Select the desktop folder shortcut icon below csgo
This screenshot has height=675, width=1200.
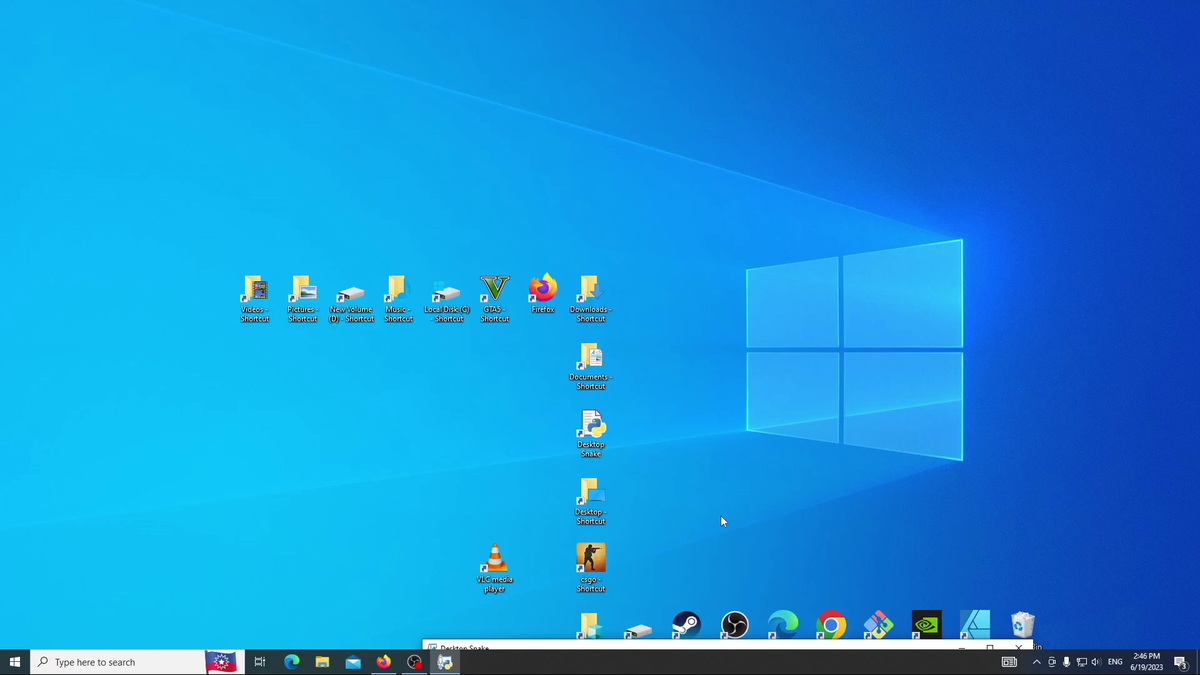click(x=590, y=626)
